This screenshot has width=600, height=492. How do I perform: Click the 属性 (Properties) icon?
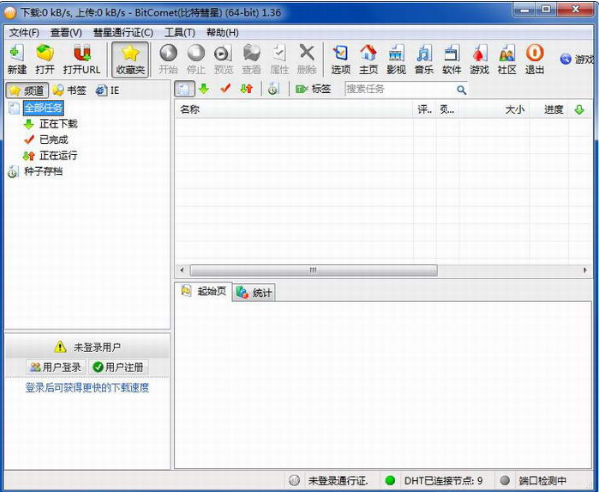pos(279,59)
